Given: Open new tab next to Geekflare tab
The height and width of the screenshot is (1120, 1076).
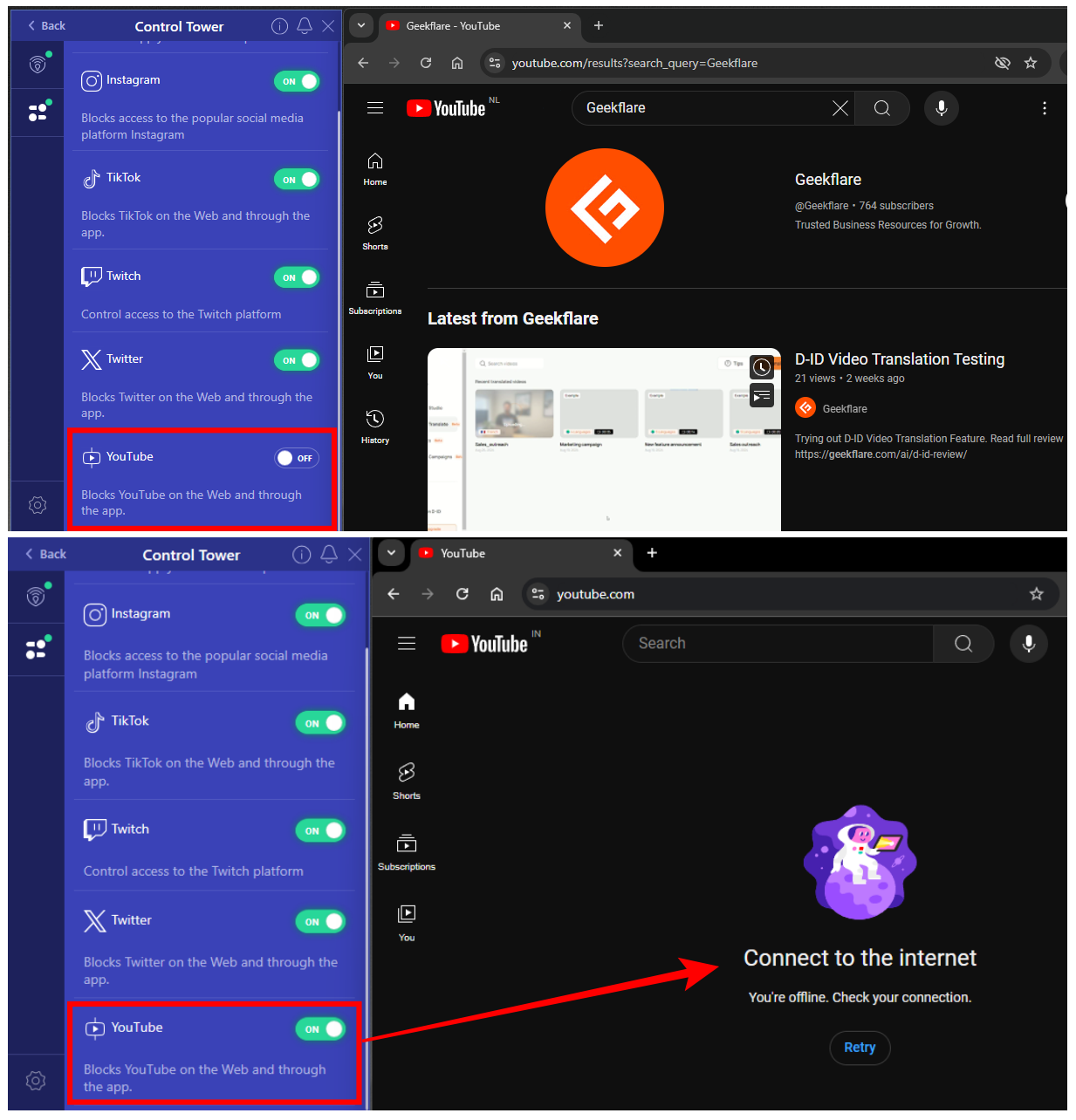Looking at the screenshot, I should click(x=599, y=25).
